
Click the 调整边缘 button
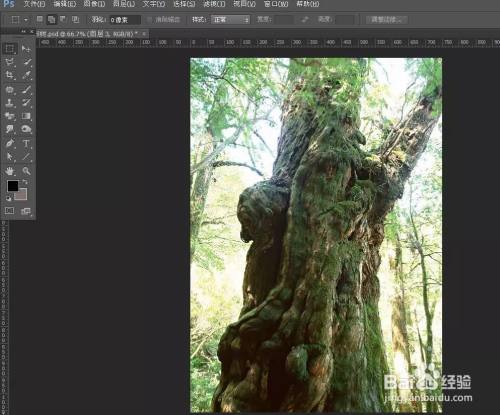point(387,20)
